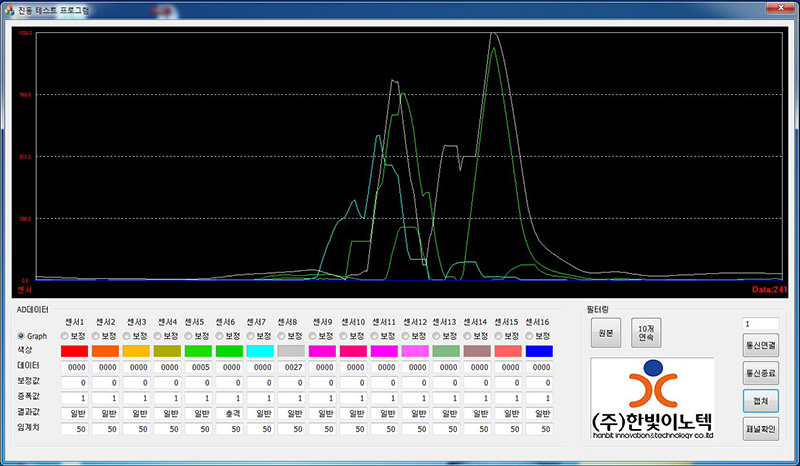This screenshot has height=466, width=800.
Task: Click the red color swatch for 센서1
Action: 75,352
